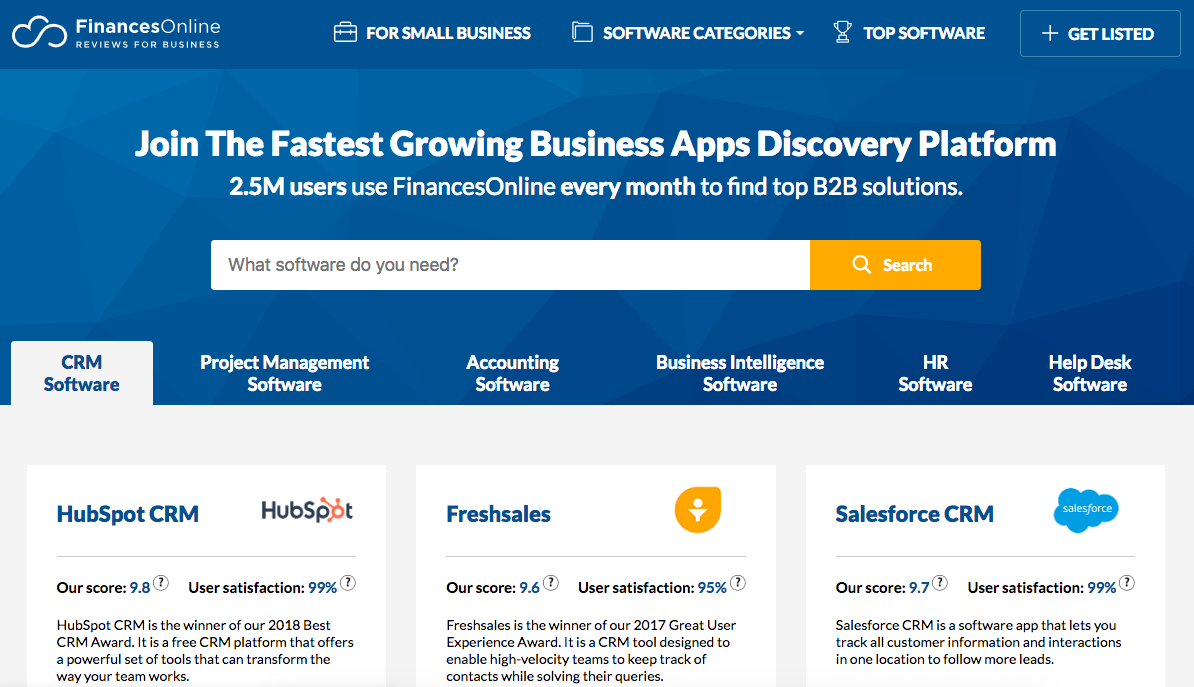Click Freshsales user satisfaction value 95%
This screenshot has height=687, width=1194.
[712, 588]
